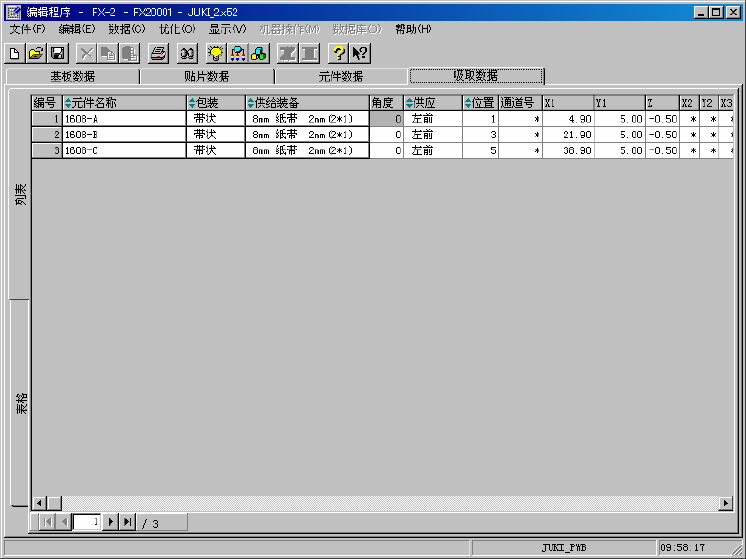Open the 文件(F) menu
The width and height of the screenshot is (746, 559).
point(28,29)
